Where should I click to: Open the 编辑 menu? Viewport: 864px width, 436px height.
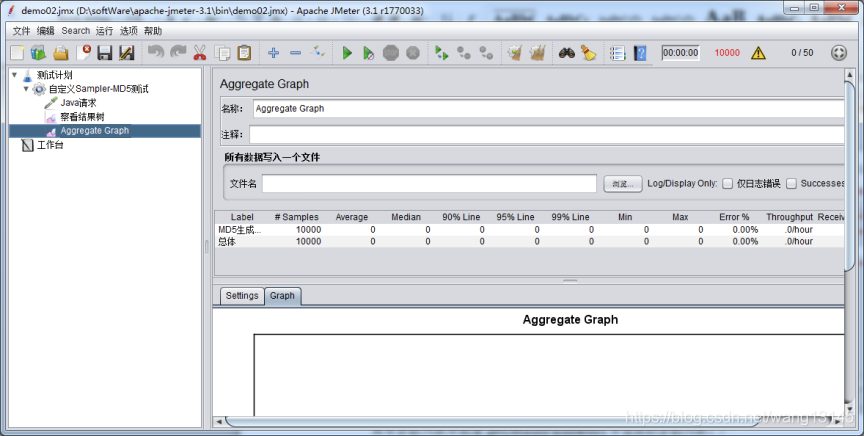(46, 31)
